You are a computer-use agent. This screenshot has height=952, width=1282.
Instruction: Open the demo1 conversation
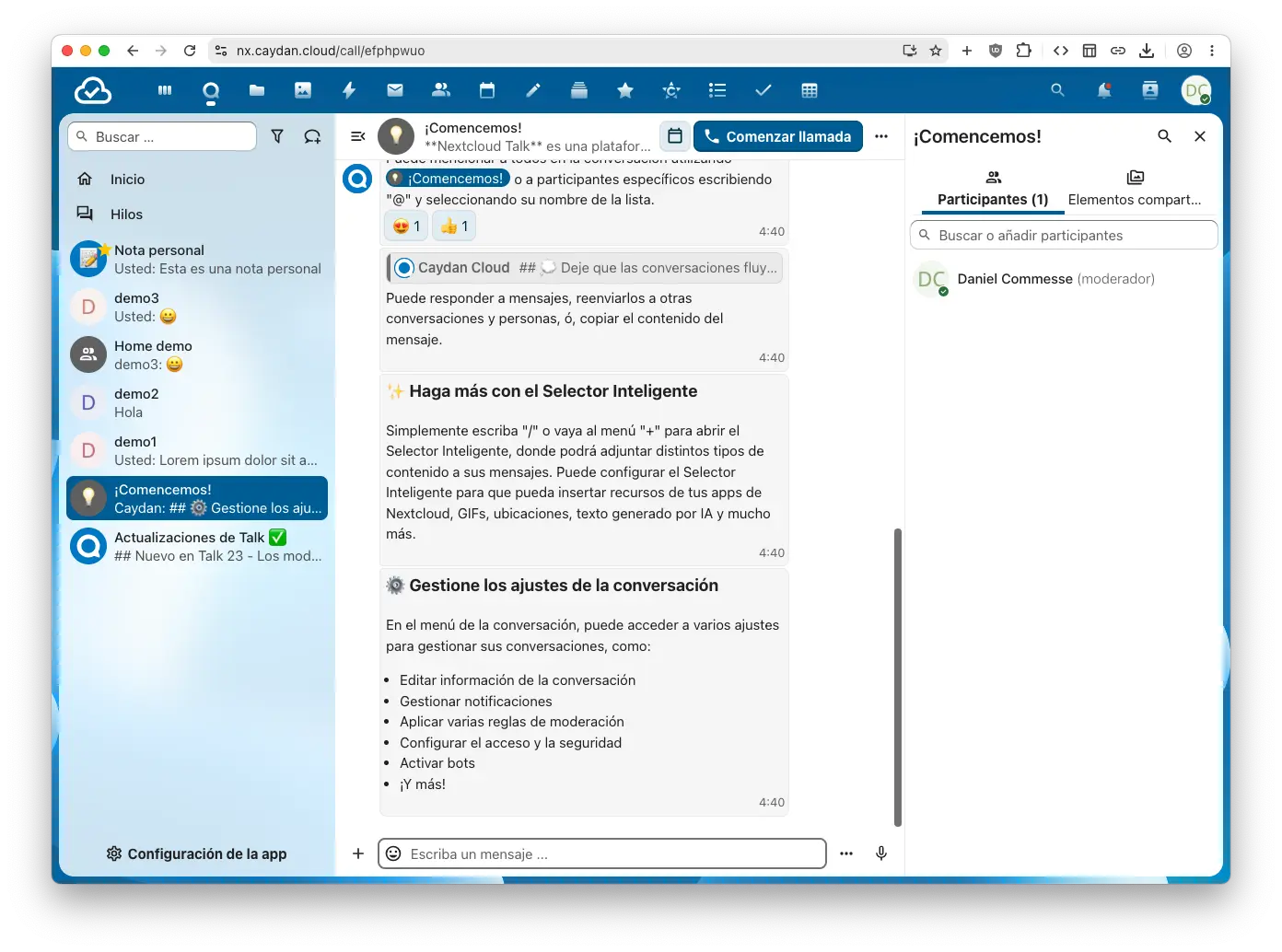[x=197, y=451]
